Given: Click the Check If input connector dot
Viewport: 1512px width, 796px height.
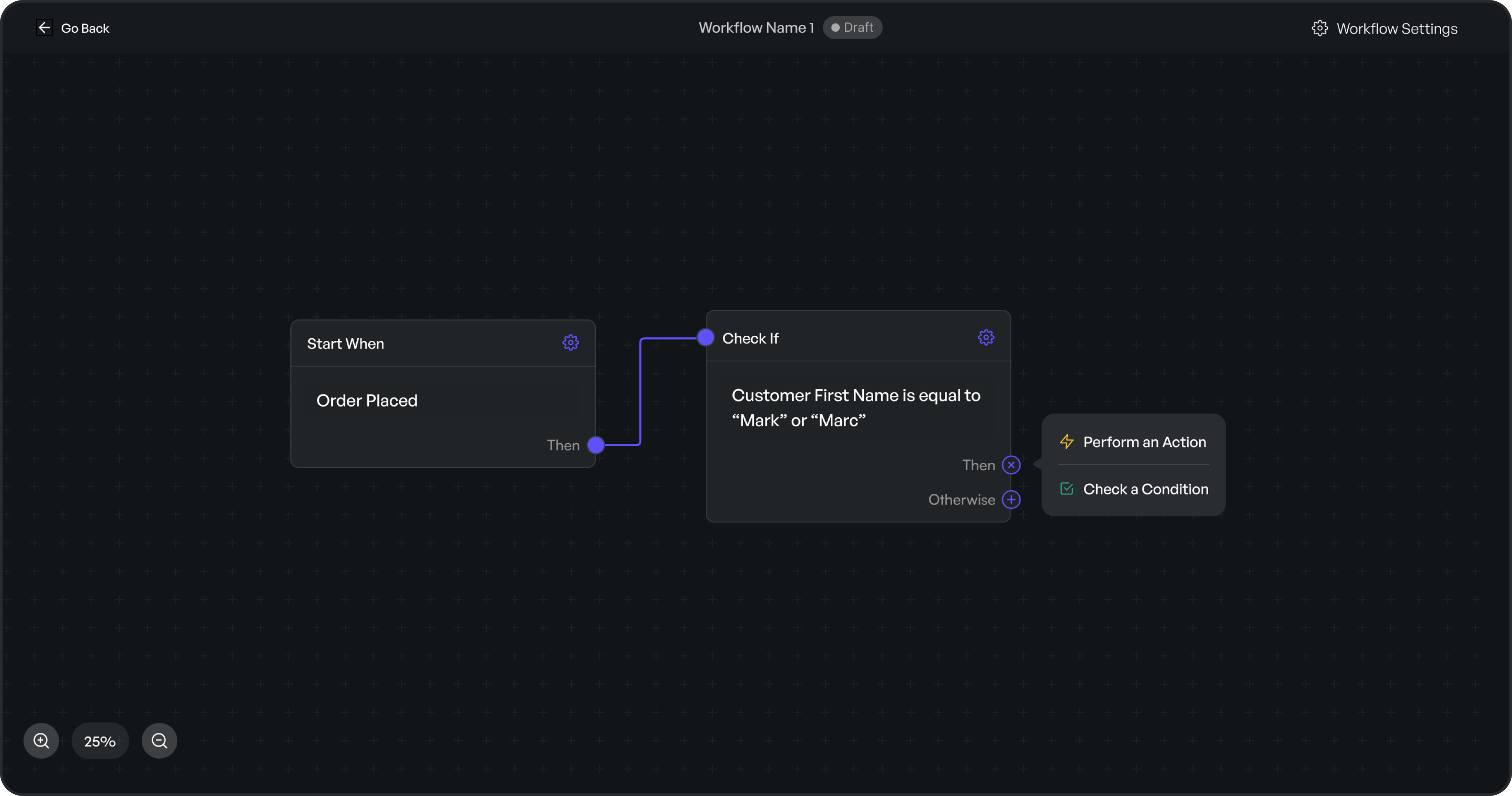Looking at the screenshot, I should coord(705,337).
